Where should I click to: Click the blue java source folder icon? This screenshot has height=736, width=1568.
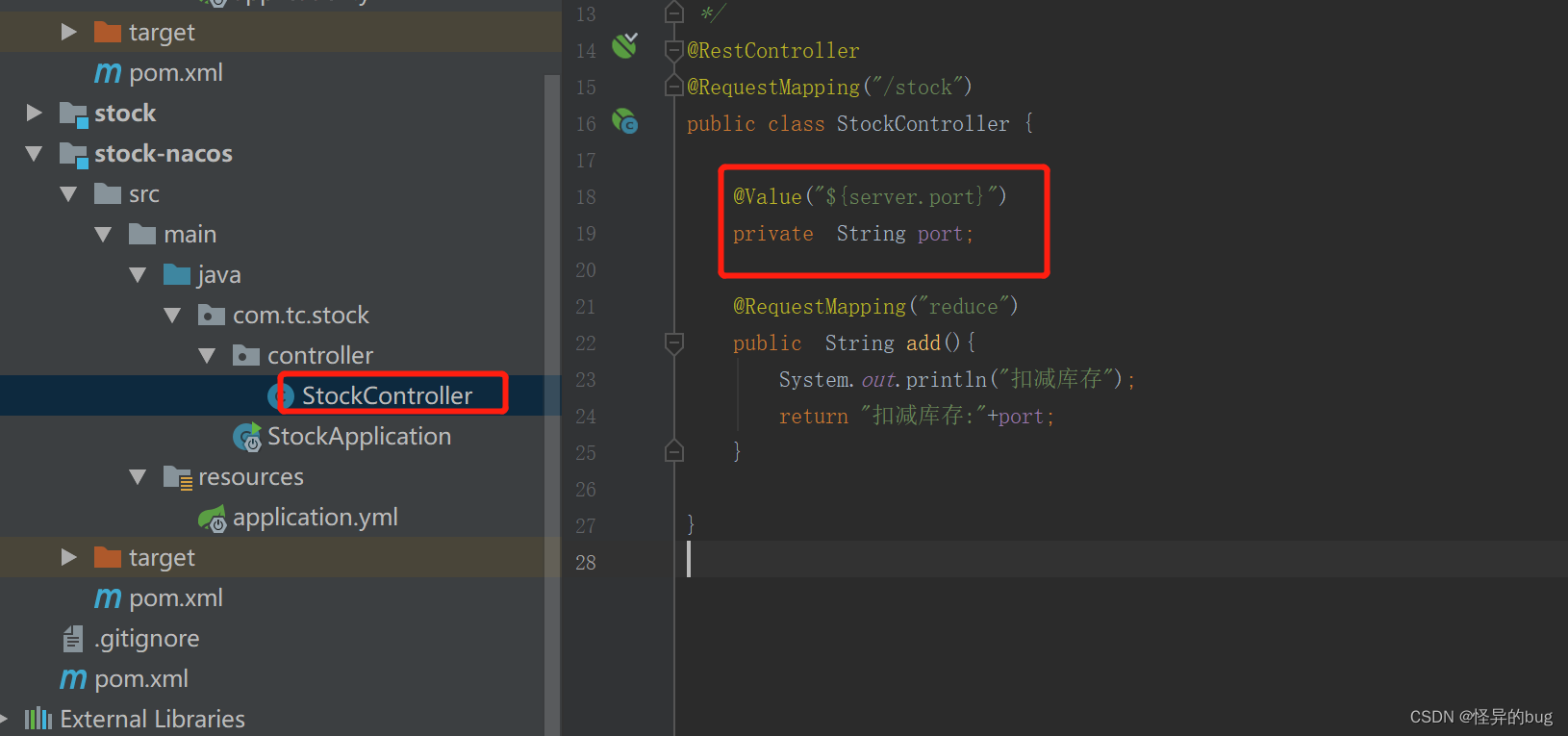(x=177, y=274)
